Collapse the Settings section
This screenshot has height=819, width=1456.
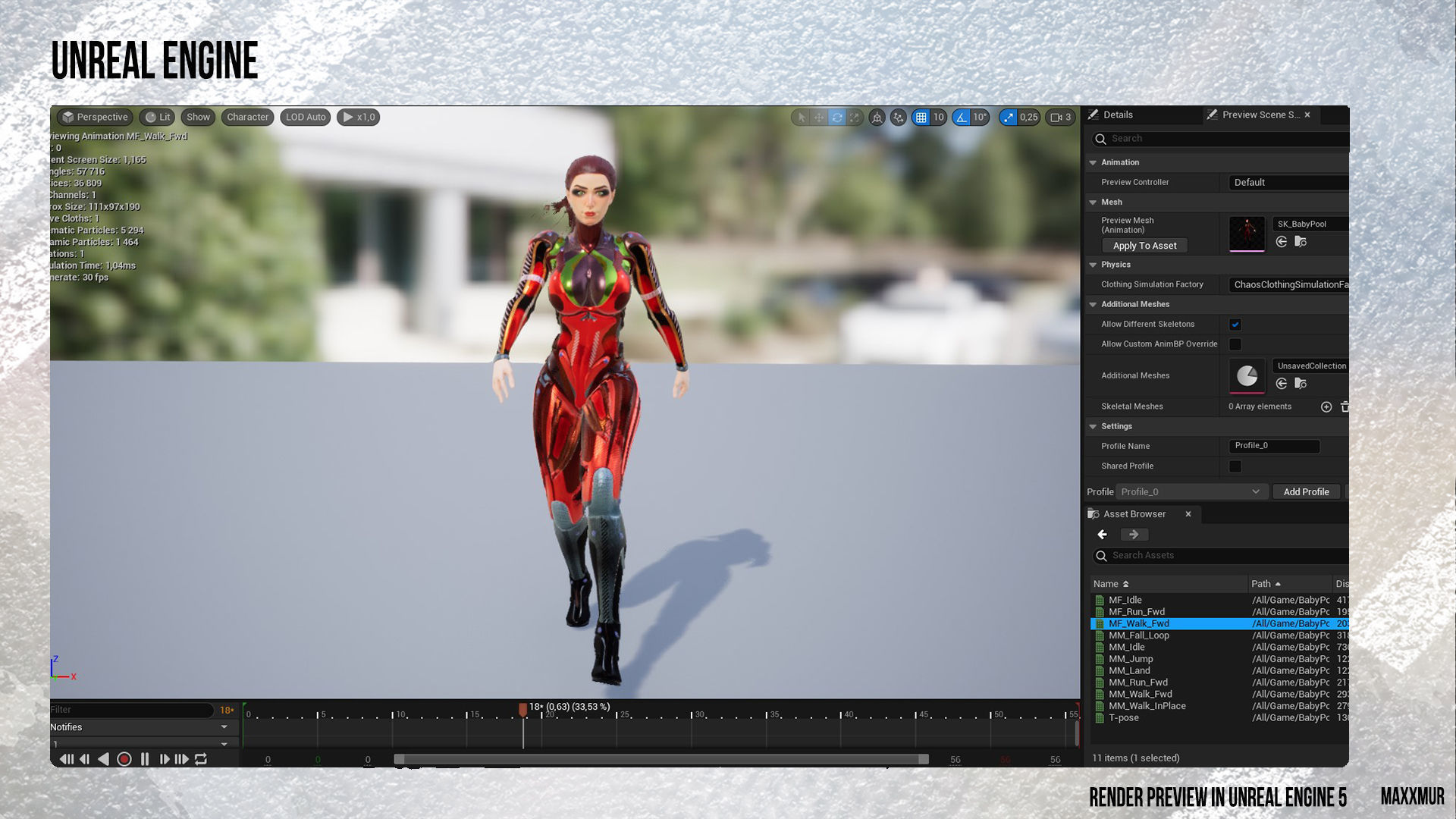click(1093, 427)
